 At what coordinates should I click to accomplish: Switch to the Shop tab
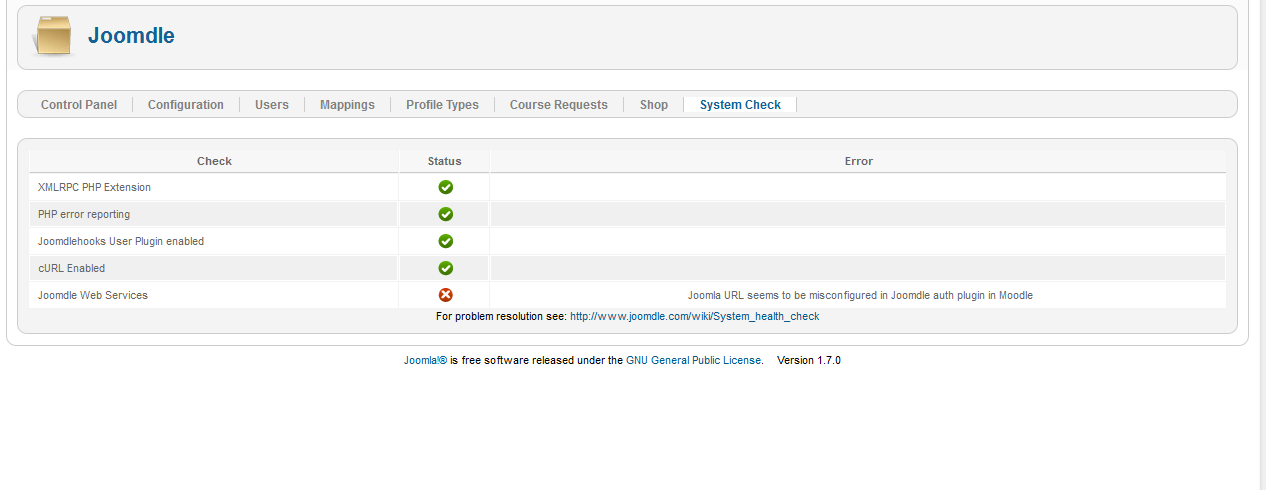pos(654,104)
